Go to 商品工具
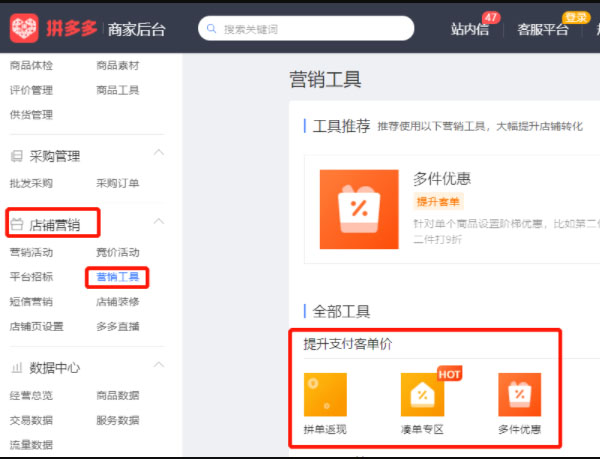This screenshot has height=459, width=600. point(118,90)
